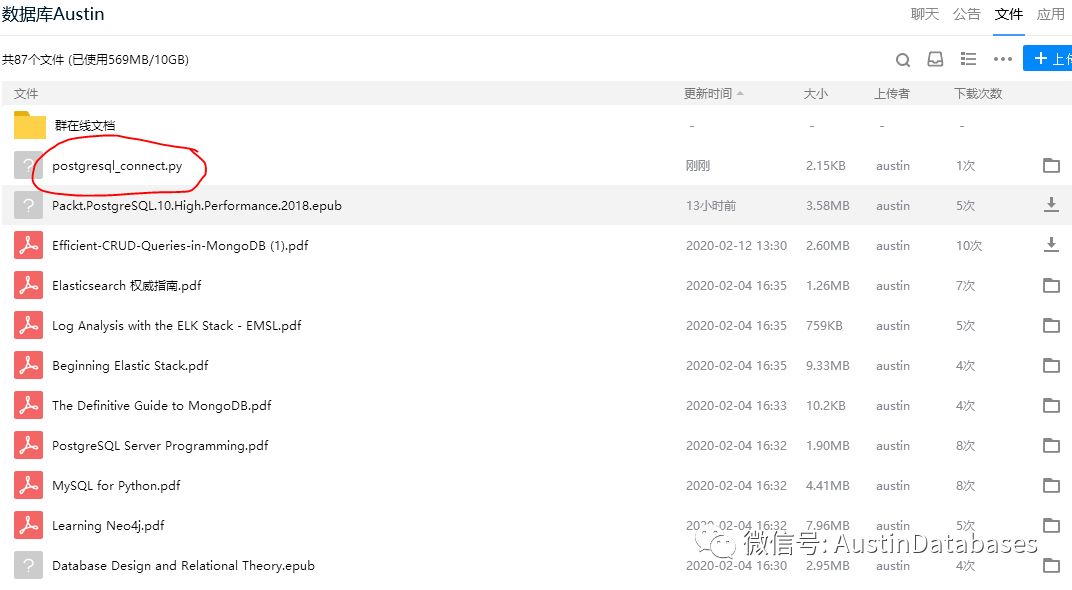The width and height of the screenshot is (1072, 590).
Task: Click size 759KB cell
Action: click(x=824, y=326)
